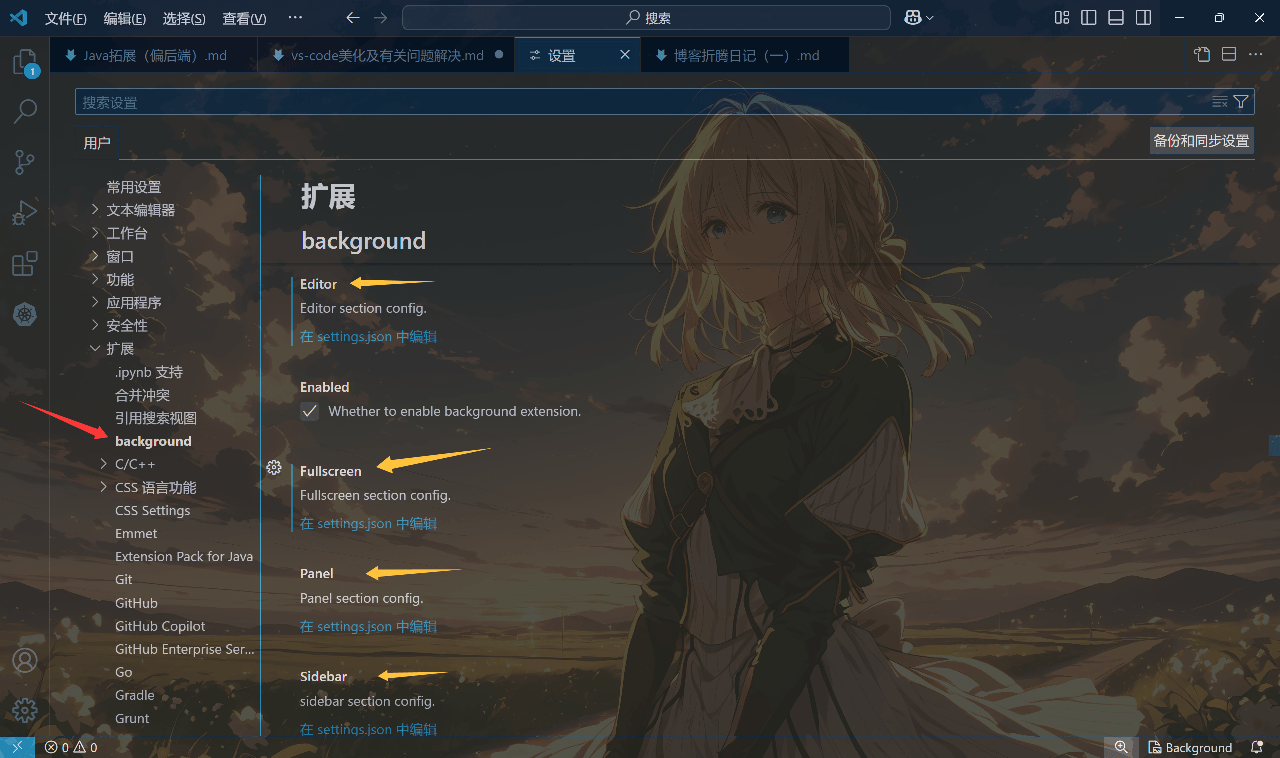Open the Extensions view
Screen dimensions: 1280x758
24,264
